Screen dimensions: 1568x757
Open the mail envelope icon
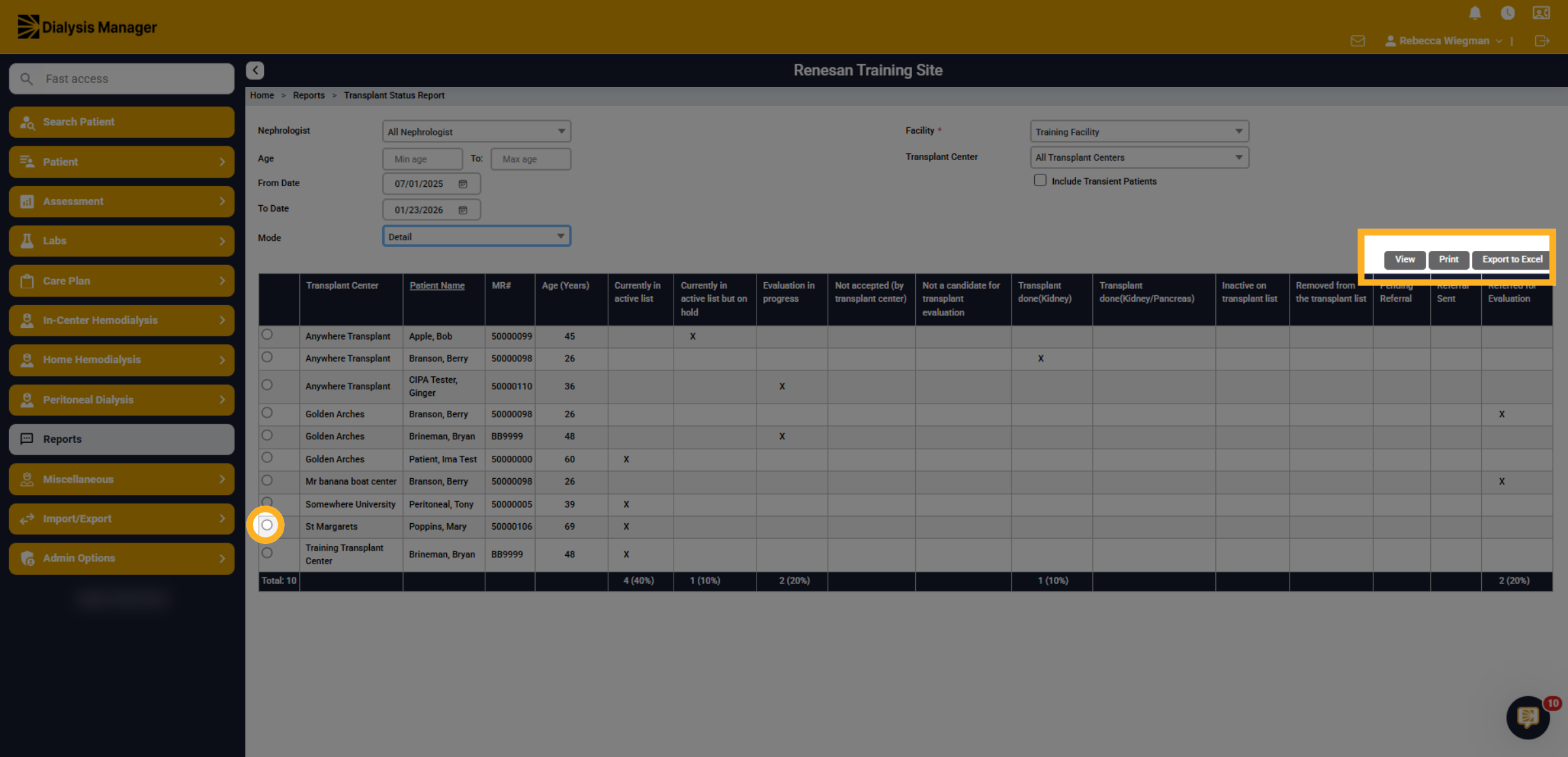coord(1358,41)
